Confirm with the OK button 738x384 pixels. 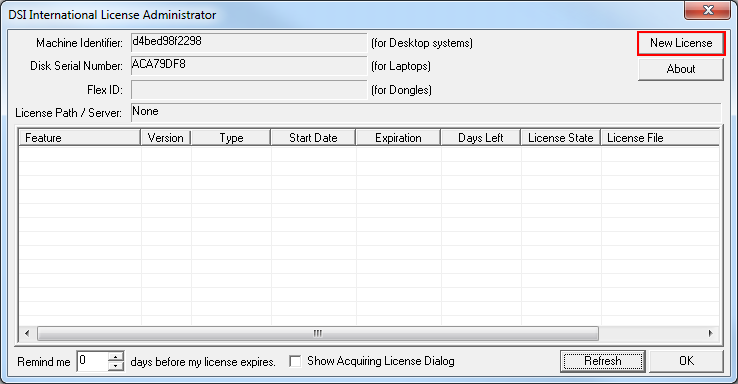(x=686, y=361)
